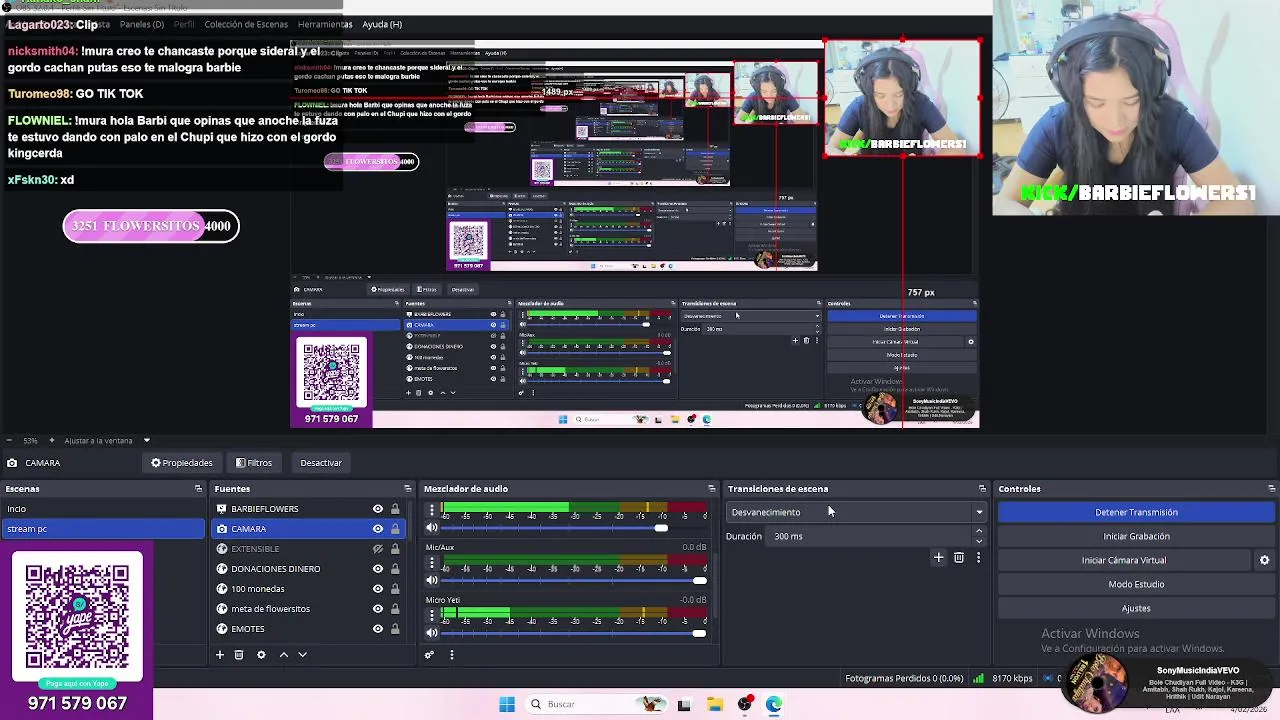Undock the Controles panel
The height and width of the screenshot is (720, 1280).
pyautogui.click(x=1271, y=489)
